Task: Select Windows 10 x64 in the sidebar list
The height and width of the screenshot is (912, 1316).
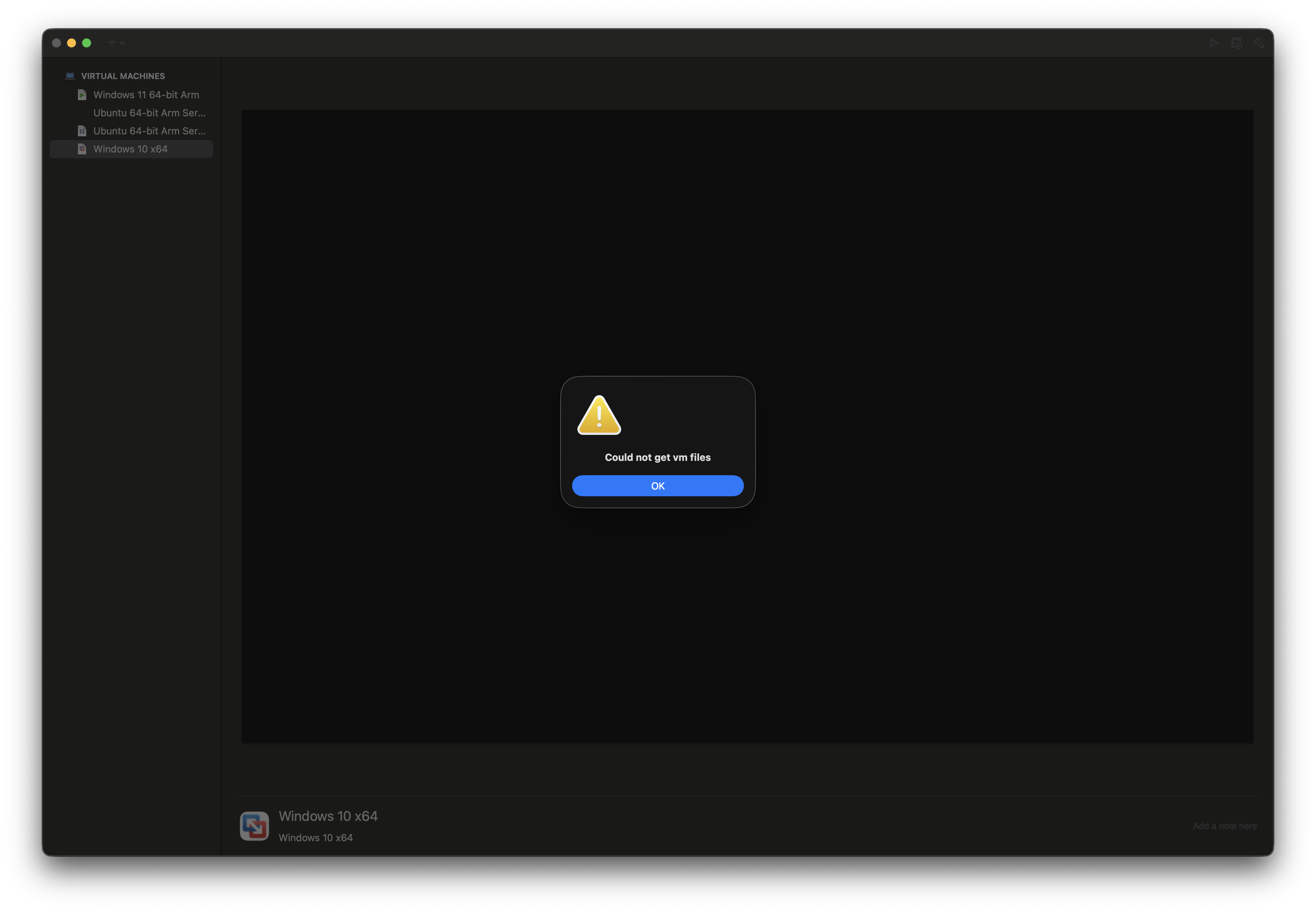Action: click(x=131, y=149)
